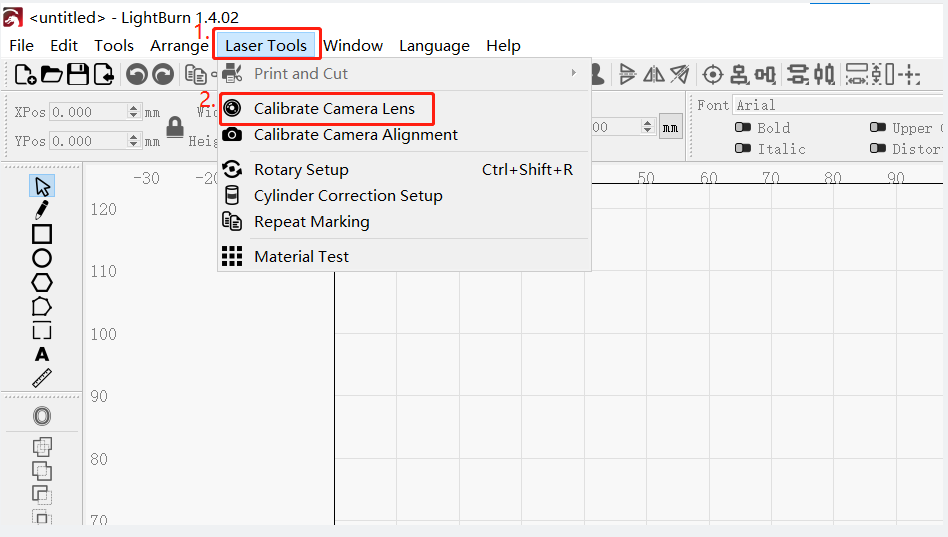
Task: Open the Material Test generator
Action: [x=404, y=257]
